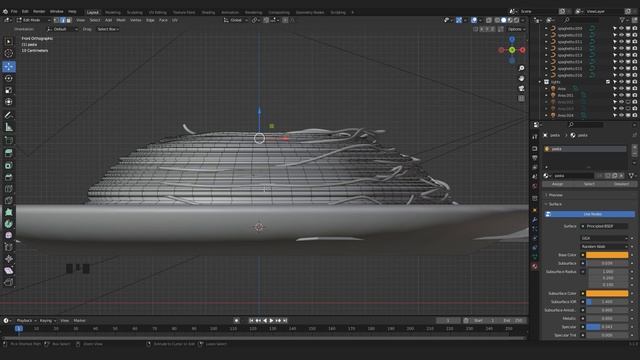The image size is (640, 360).
Task: Click the Principled BSDF surface shader button
Action: [604, 226]
